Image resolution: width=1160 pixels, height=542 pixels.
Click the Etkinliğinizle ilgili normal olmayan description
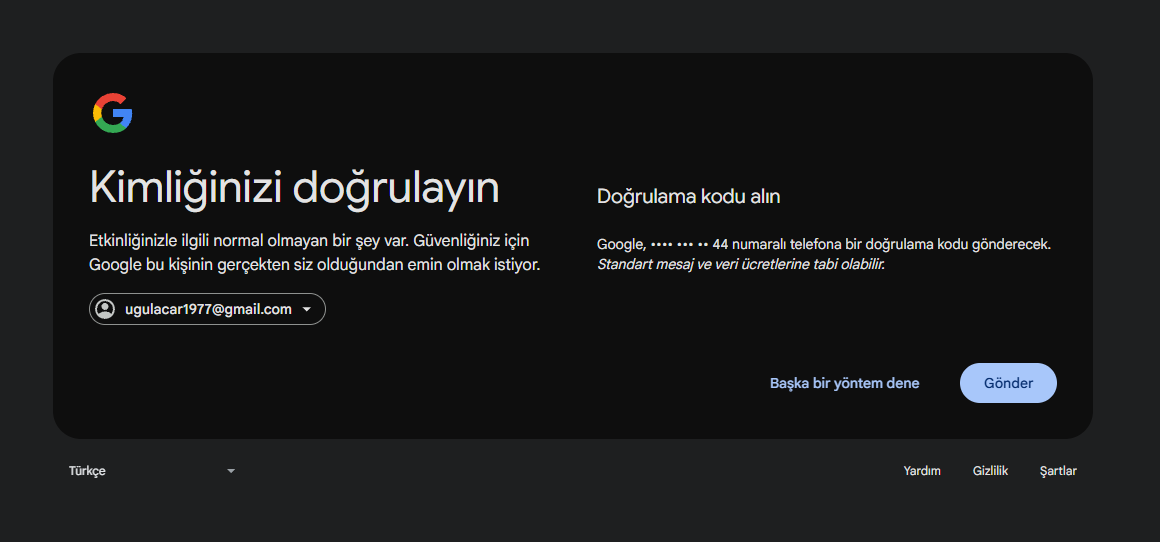click(x=314, y=253)
